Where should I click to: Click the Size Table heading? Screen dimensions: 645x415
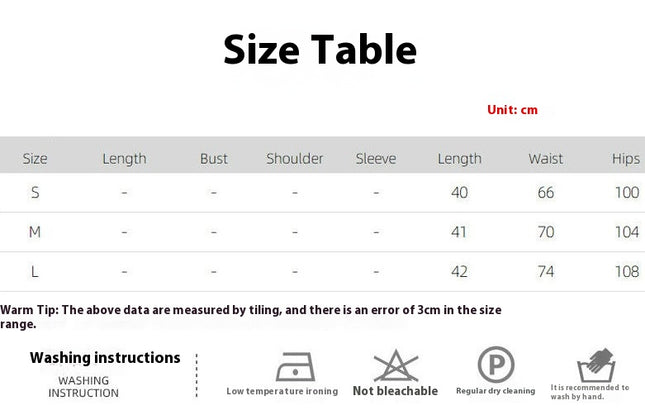coord(320,50)
